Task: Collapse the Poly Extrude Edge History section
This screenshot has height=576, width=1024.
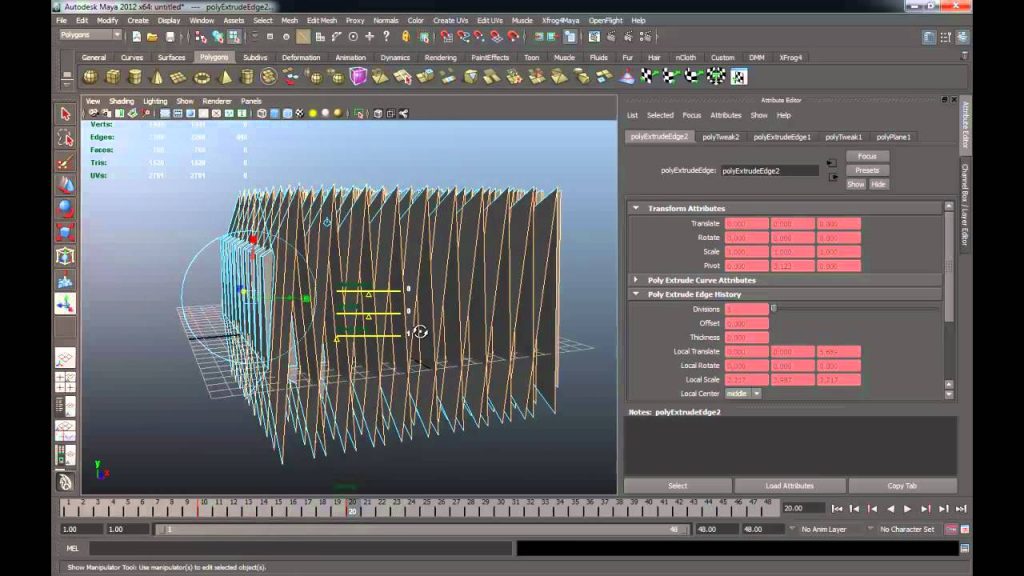Action: pyautogui.click(x=635, y=294)
